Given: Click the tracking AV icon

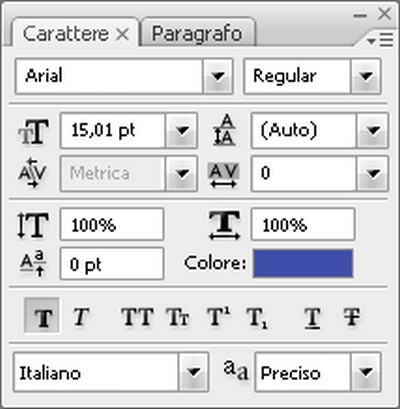Looking at the screenshot, I should click(223, 175).
